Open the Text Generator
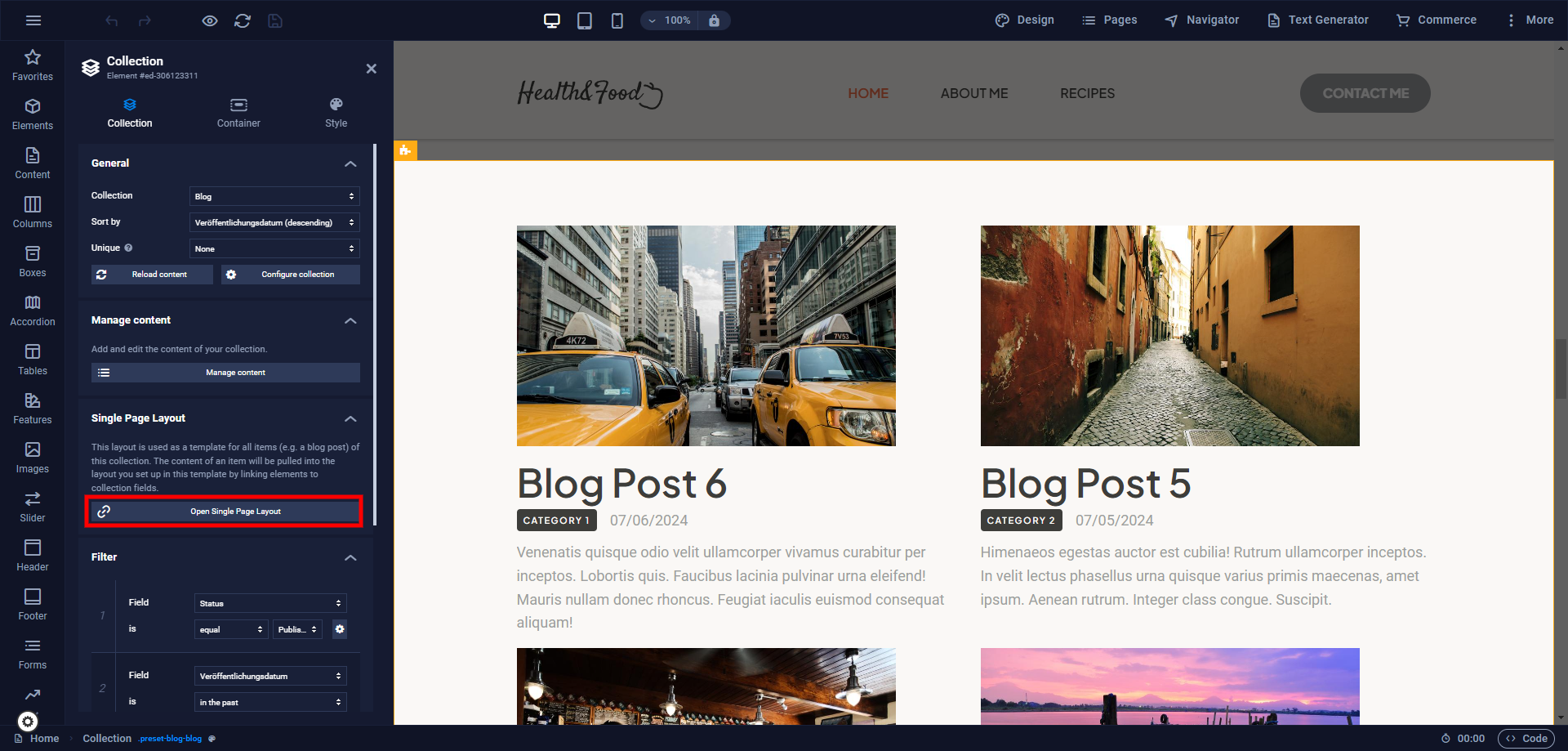 click(x=1317, y=20)
